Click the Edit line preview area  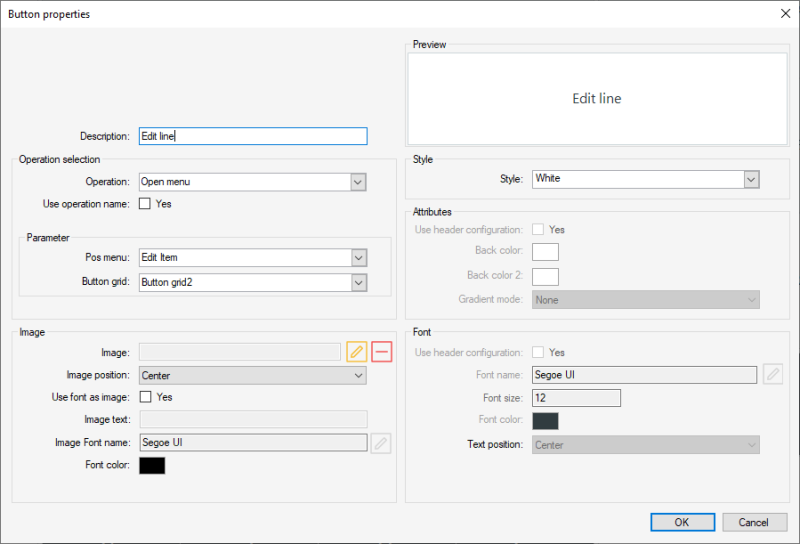pyautogui.click(x=597, y=99)
